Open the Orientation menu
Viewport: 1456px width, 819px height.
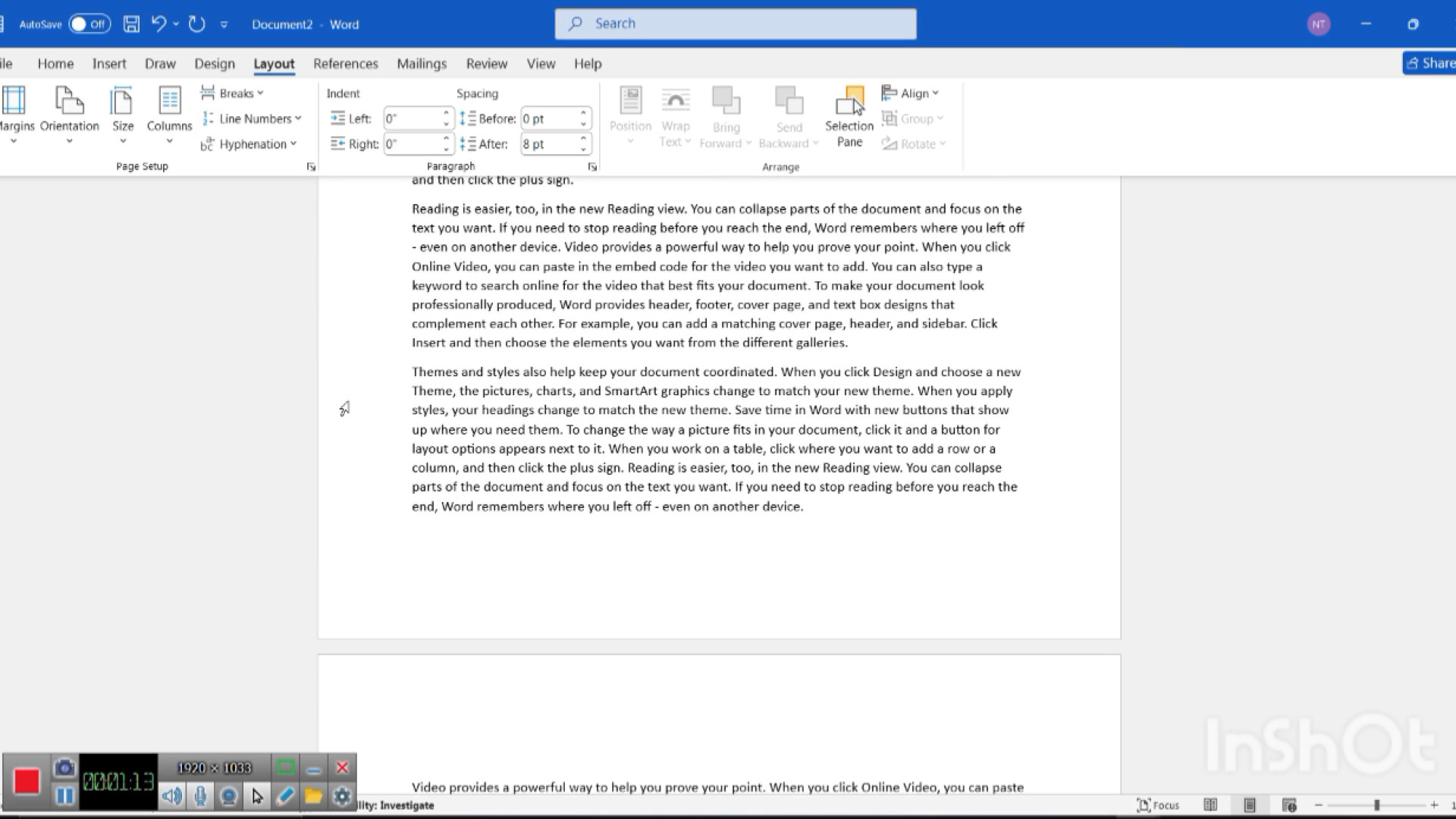(x=70, y=115)
